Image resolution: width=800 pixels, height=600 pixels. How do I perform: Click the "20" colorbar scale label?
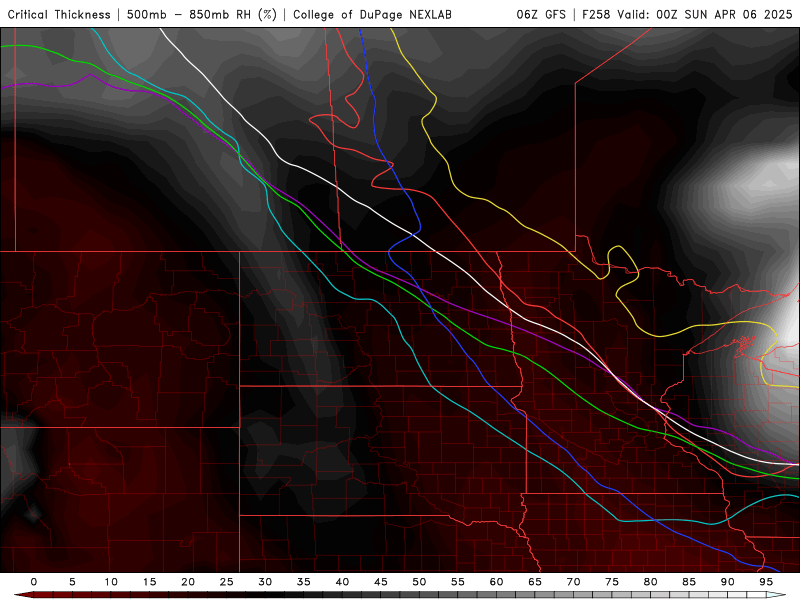point(188,582)
